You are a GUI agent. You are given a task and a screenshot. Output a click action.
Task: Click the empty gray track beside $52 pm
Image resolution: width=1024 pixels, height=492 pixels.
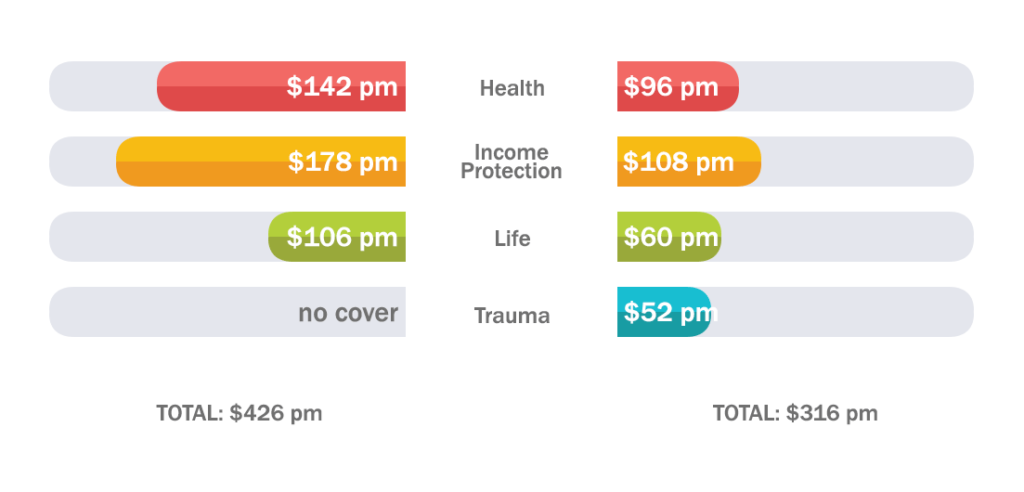coord(841,313)
